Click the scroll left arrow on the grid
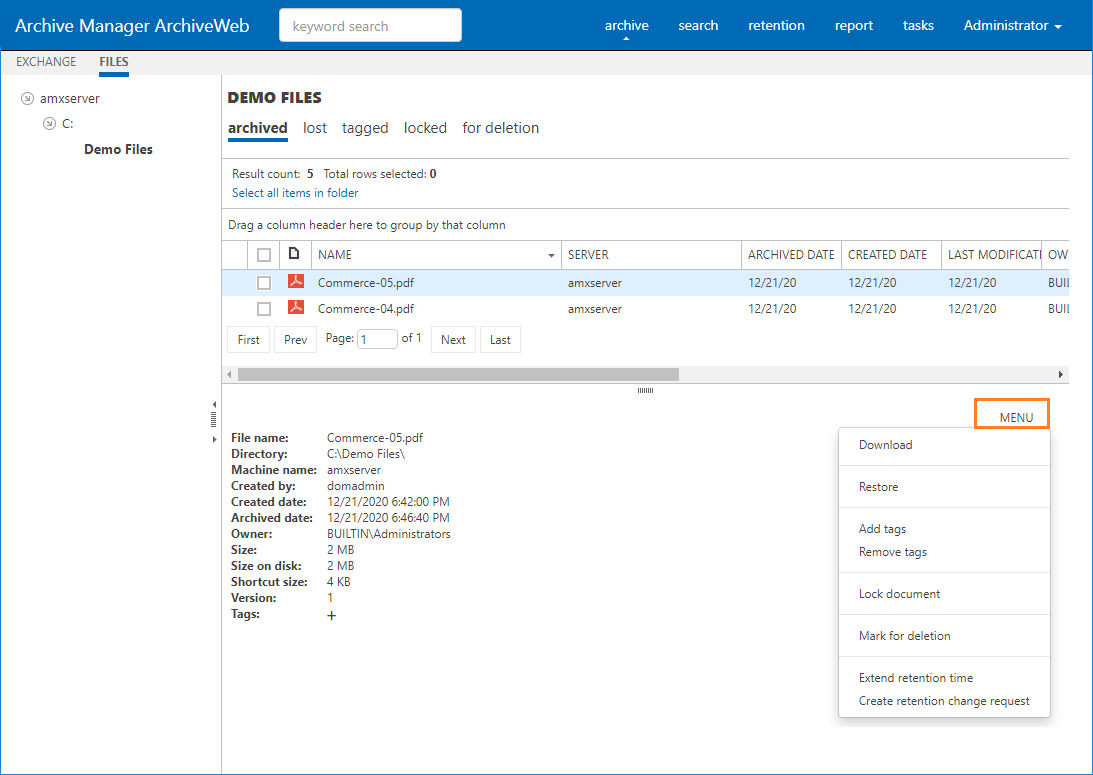The height and width of the screenshot is (775, 1093). click(229, 374)
